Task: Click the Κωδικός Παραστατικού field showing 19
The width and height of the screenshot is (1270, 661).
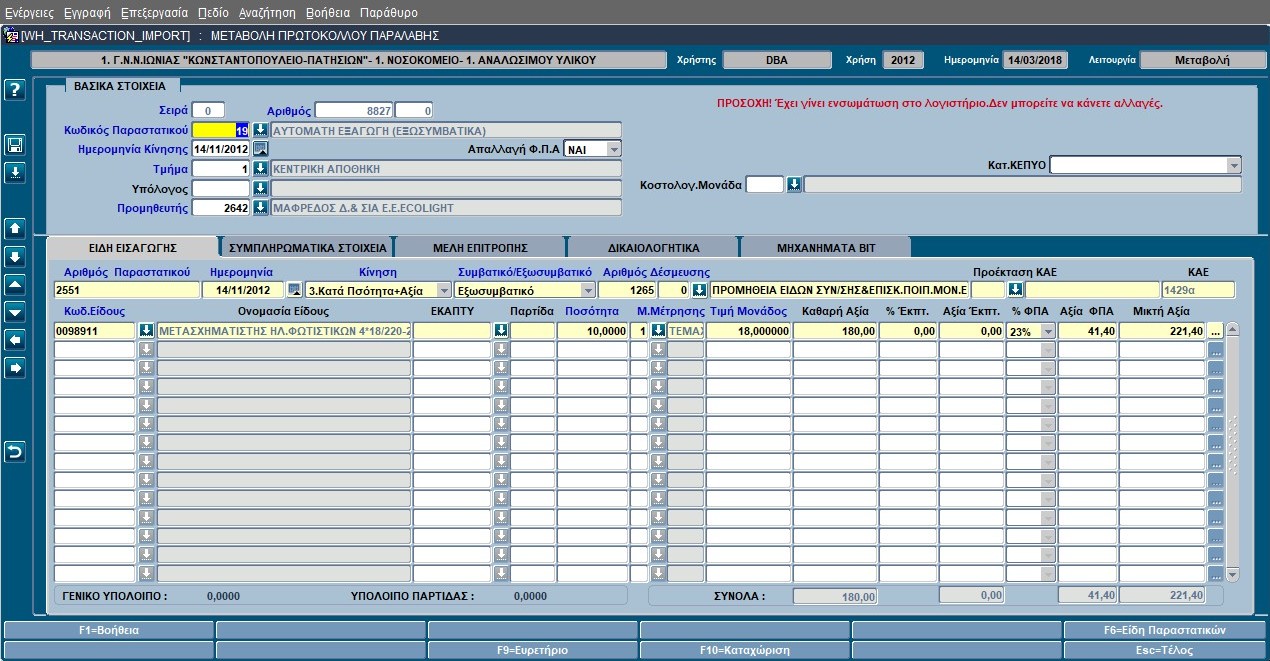Action: pyautogui.click(x=221, y=130)
